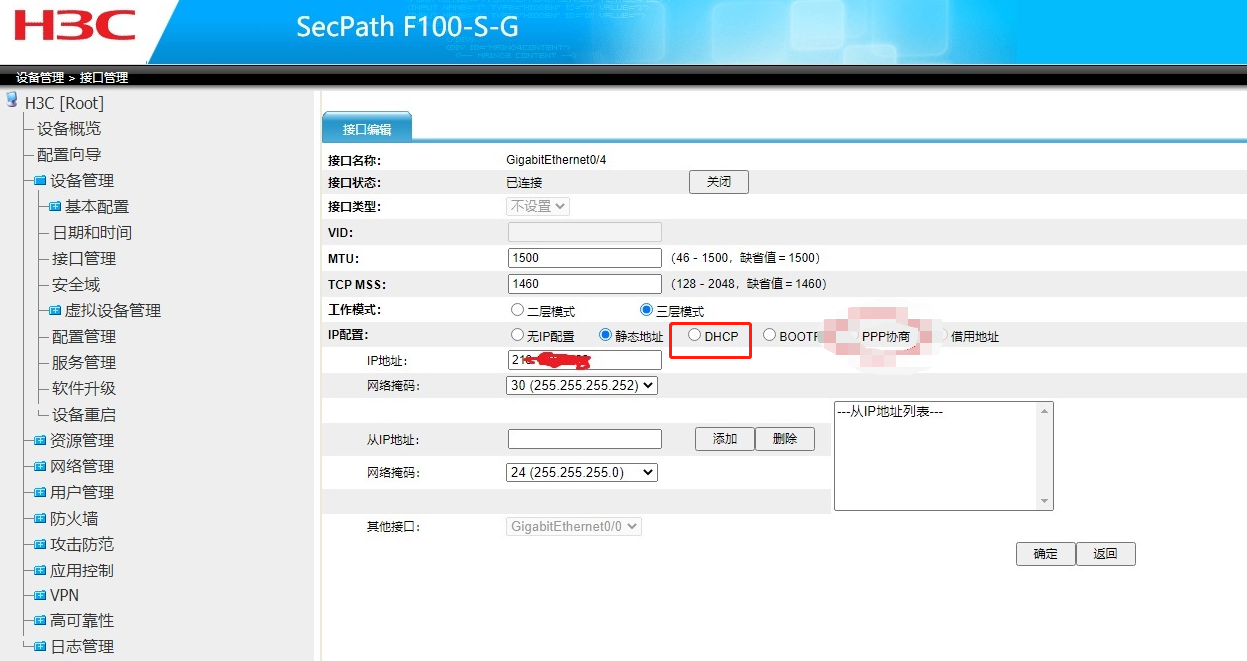Viewport: 1247px width, 661px height.
Task: Click the folder icon beside 基本配置
Action: coord(55,207)
